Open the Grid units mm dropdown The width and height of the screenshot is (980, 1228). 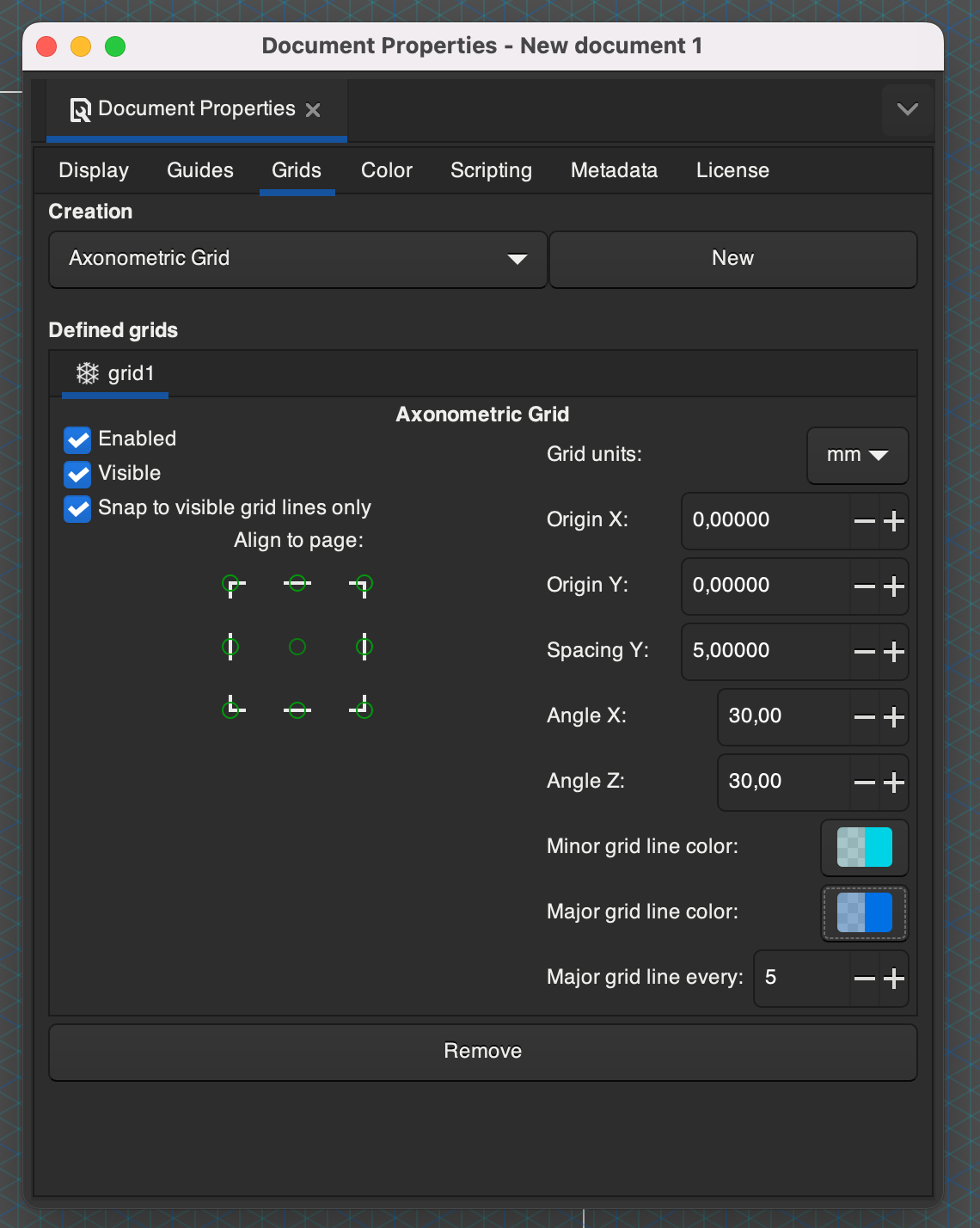(x=857, y=455)
